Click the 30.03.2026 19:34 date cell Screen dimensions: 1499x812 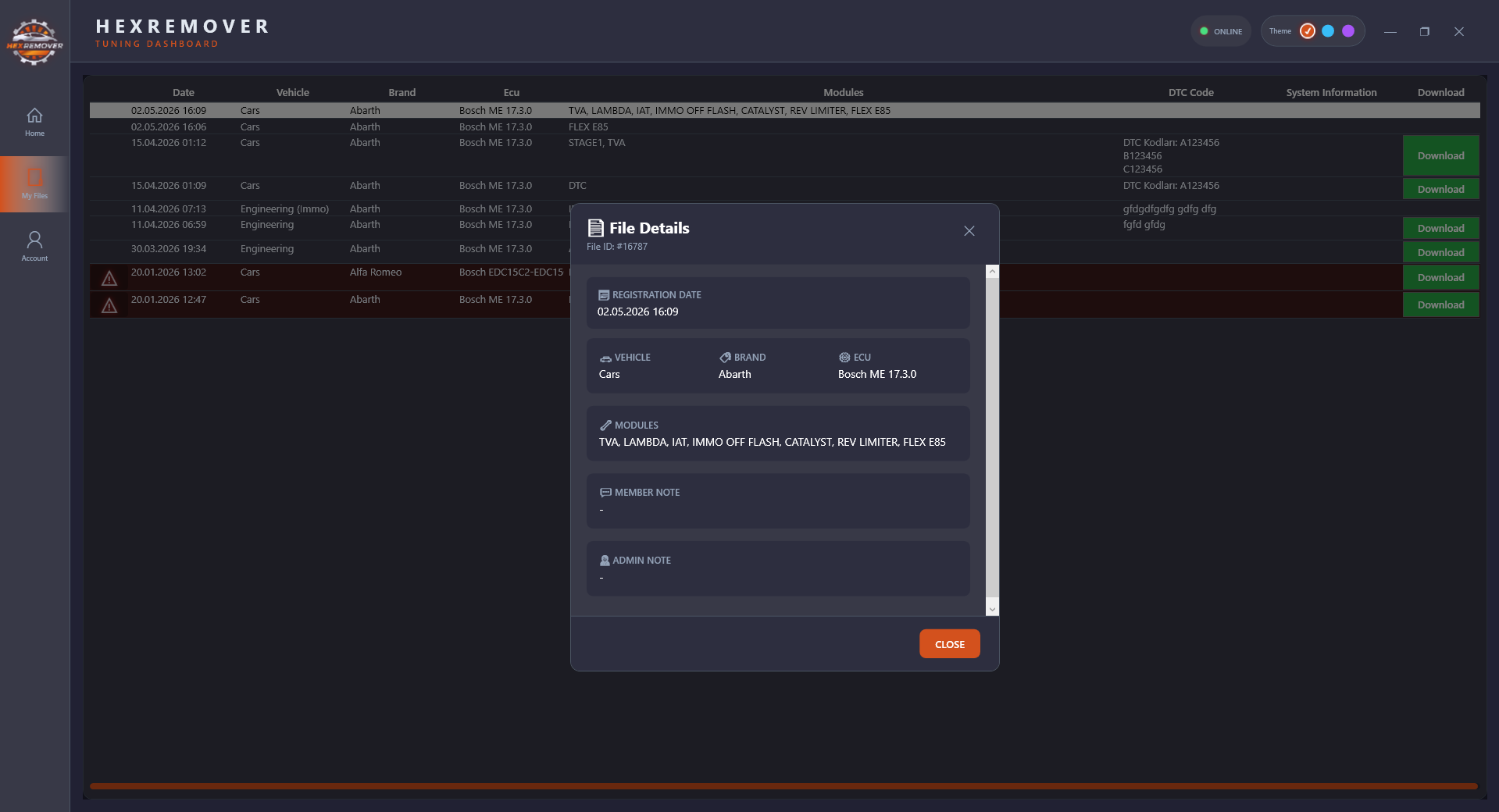(x=169, y=249)
